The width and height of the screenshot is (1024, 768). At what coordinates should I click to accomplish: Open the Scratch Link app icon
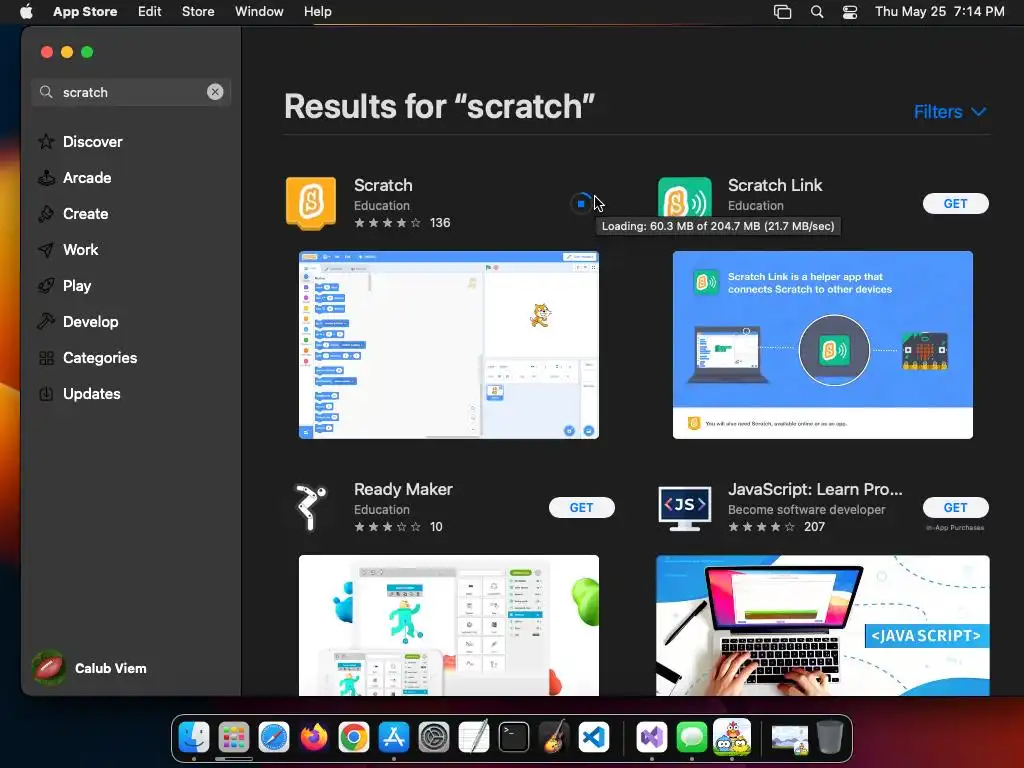(684, 197)
